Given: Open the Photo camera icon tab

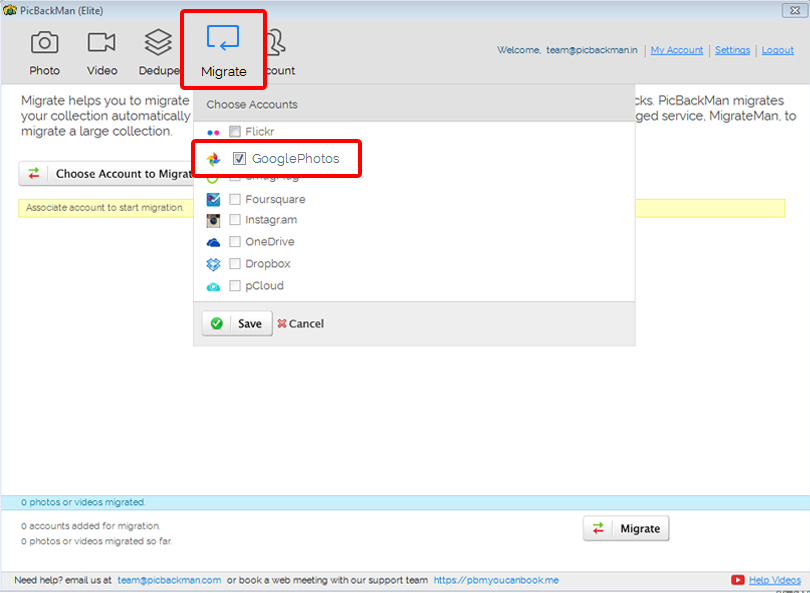Looking at the screenshot, I should click(44, 43).
